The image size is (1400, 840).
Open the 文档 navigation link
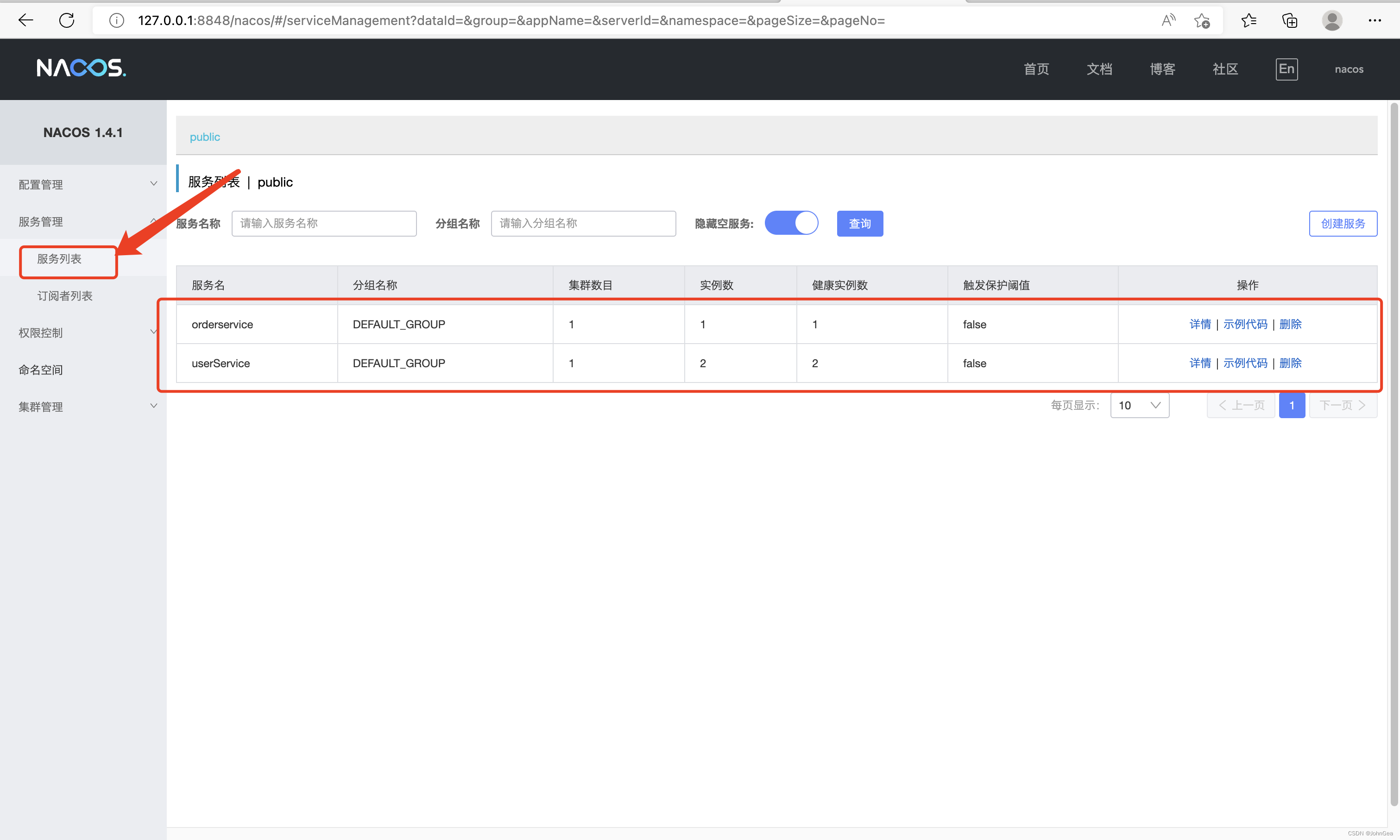(x=1099, y=69)
